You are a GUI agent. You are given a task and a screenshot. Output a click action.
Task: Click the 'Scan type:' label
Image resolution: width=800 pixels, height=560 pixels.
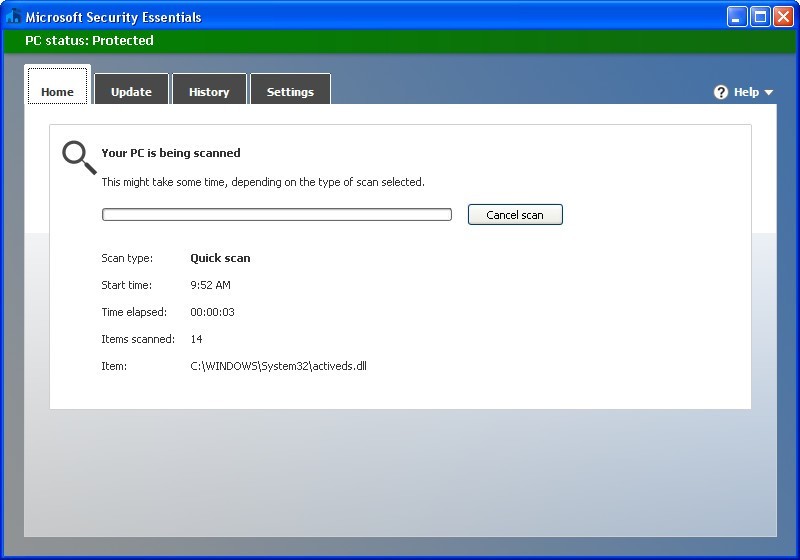(127, 258)
